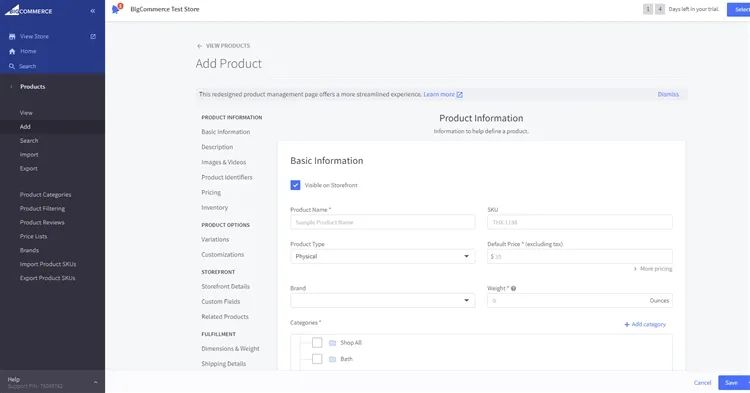This screenshot has height=393, width=750.
Task: Open Brands in sidebar
Action: 30,250
